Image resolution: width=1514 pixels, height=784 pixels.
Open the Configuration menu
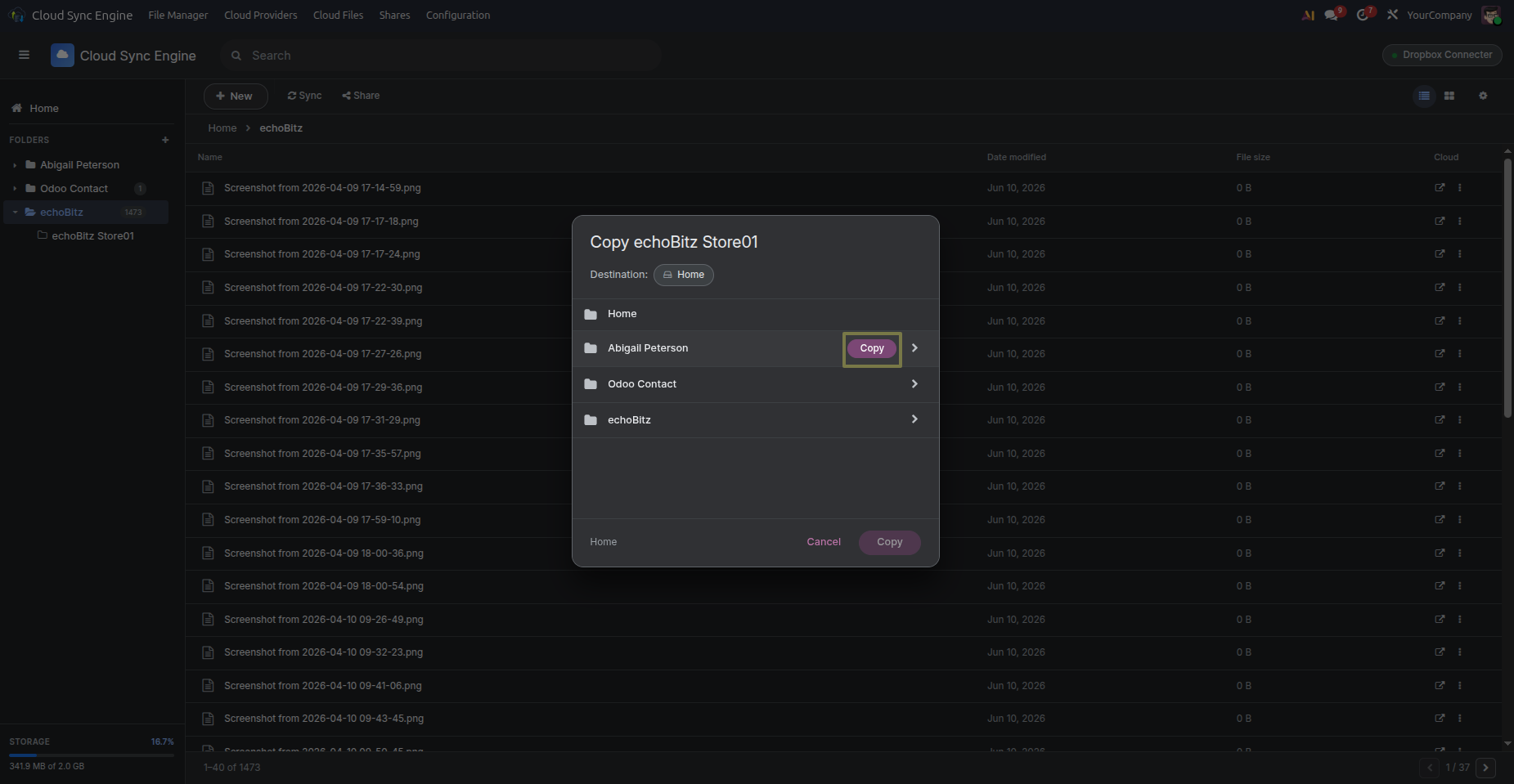pyautogui.click(x=458, y=15)
